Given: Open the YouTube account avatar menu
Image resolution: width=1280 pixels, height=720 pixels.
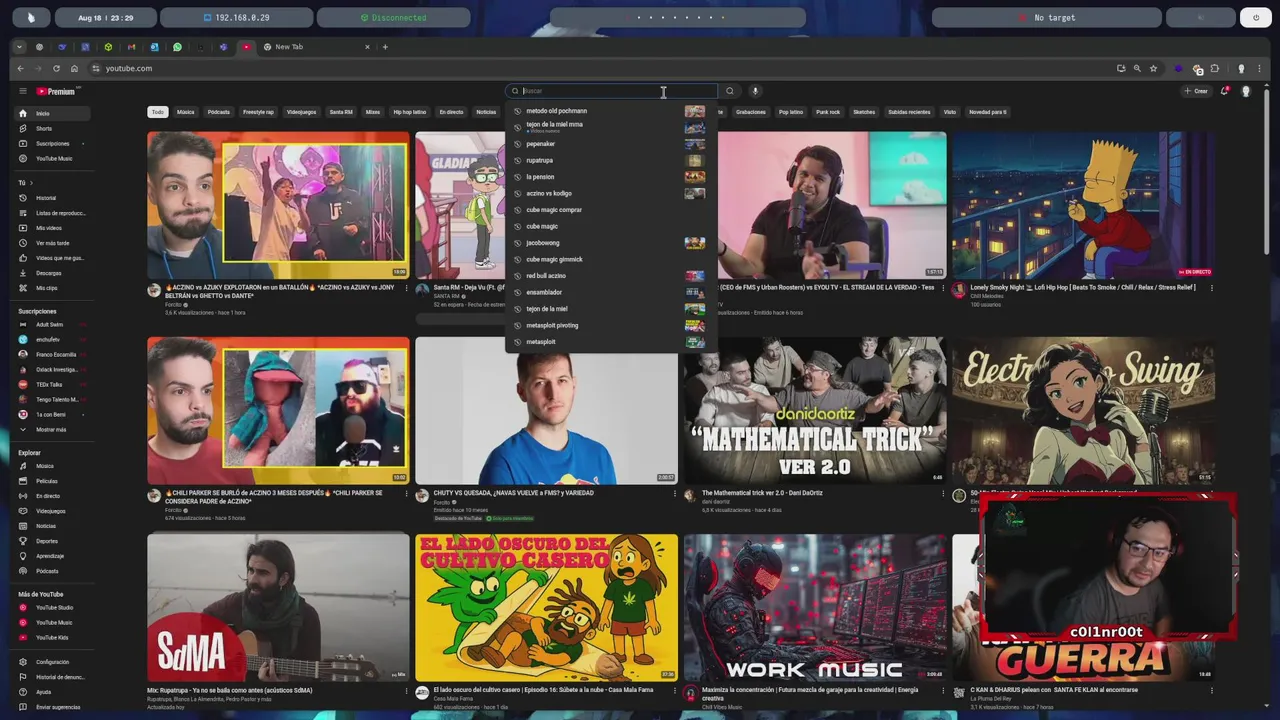Looking at the screenshot, I should 1246,91.
